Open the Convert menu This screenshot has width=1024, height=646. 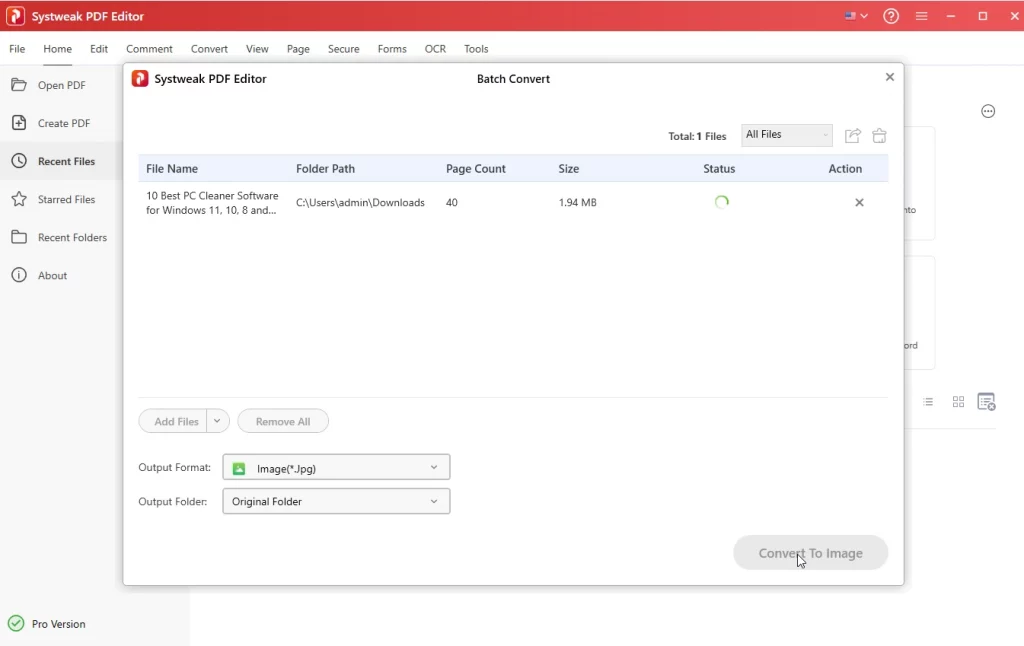coord(209,49)
